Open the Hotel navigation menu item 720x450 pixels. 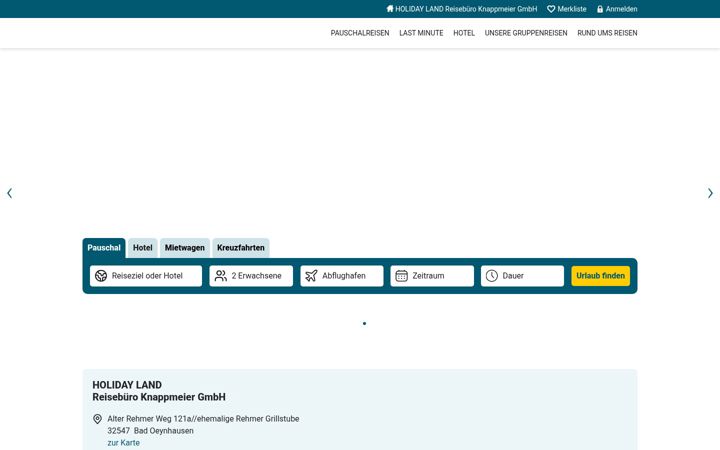[464, 33]
